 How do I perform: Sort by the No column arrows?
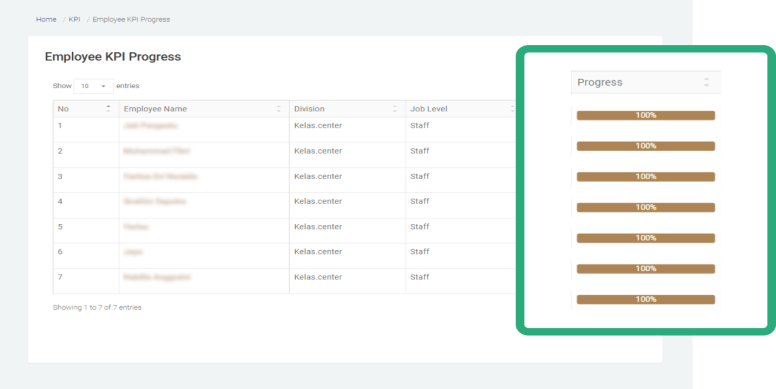[x=108, y=109]
